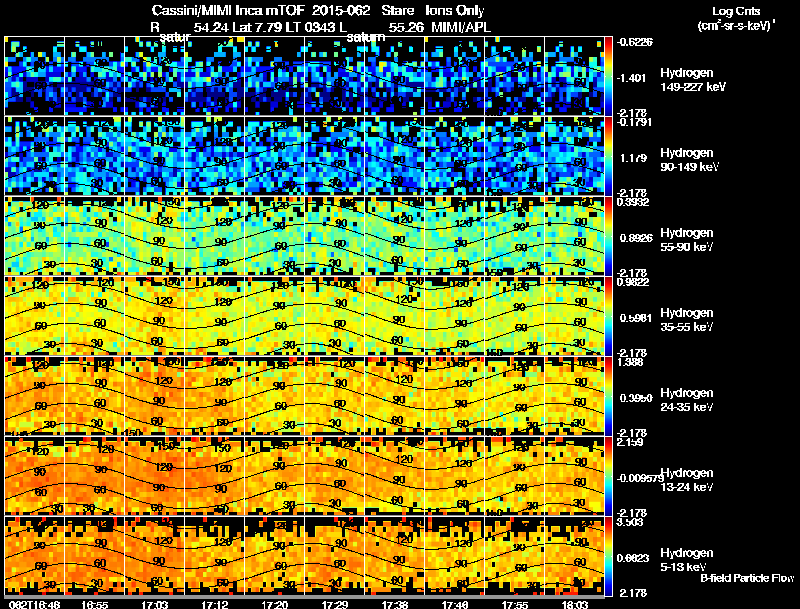Click the color bar for the 24-35 keV row
This screenshot has width=800, height=609.
click(608, 396)
